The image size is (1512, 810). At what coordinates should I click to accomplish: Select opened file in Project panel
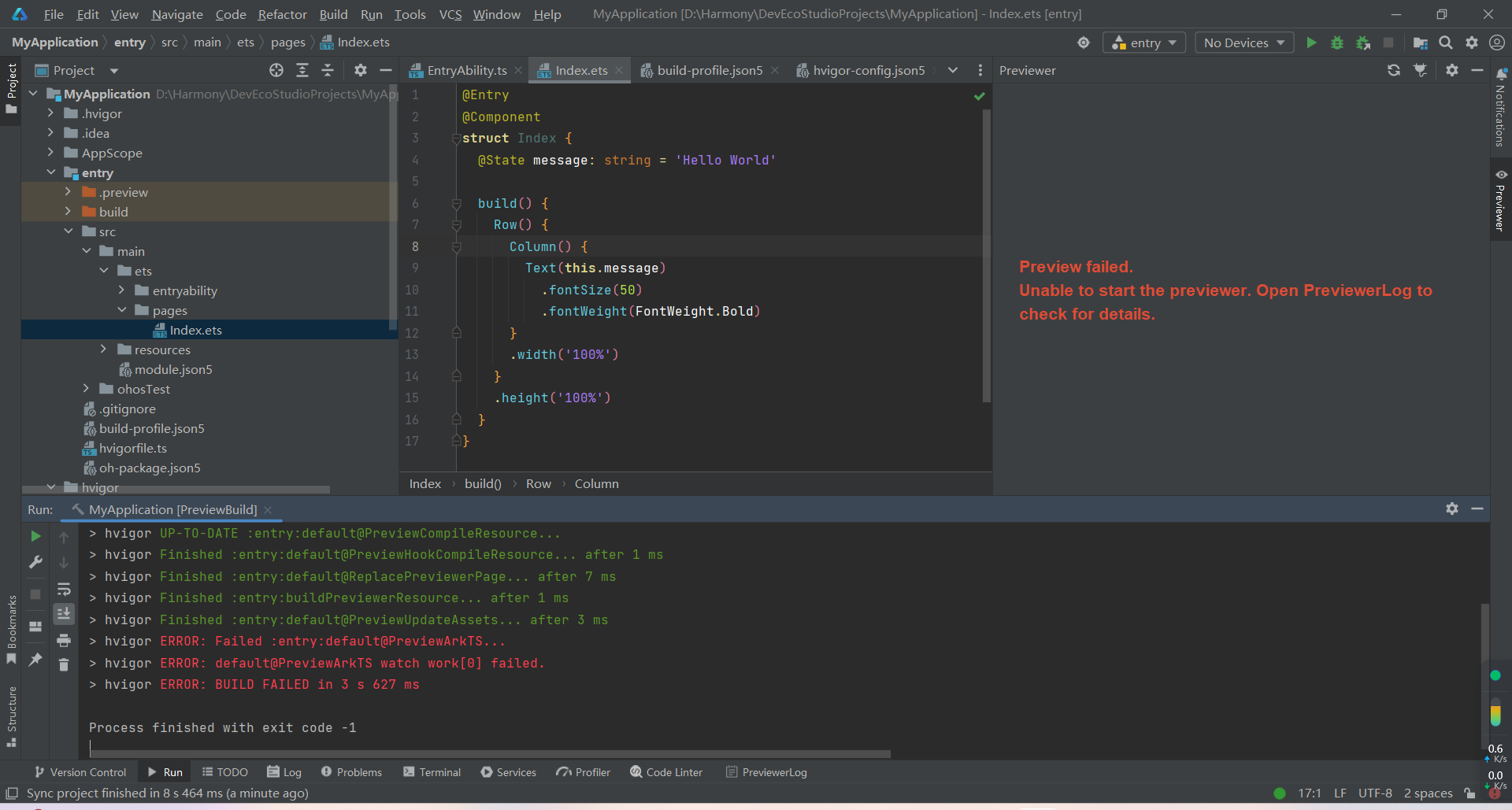[x=276, y=70]
